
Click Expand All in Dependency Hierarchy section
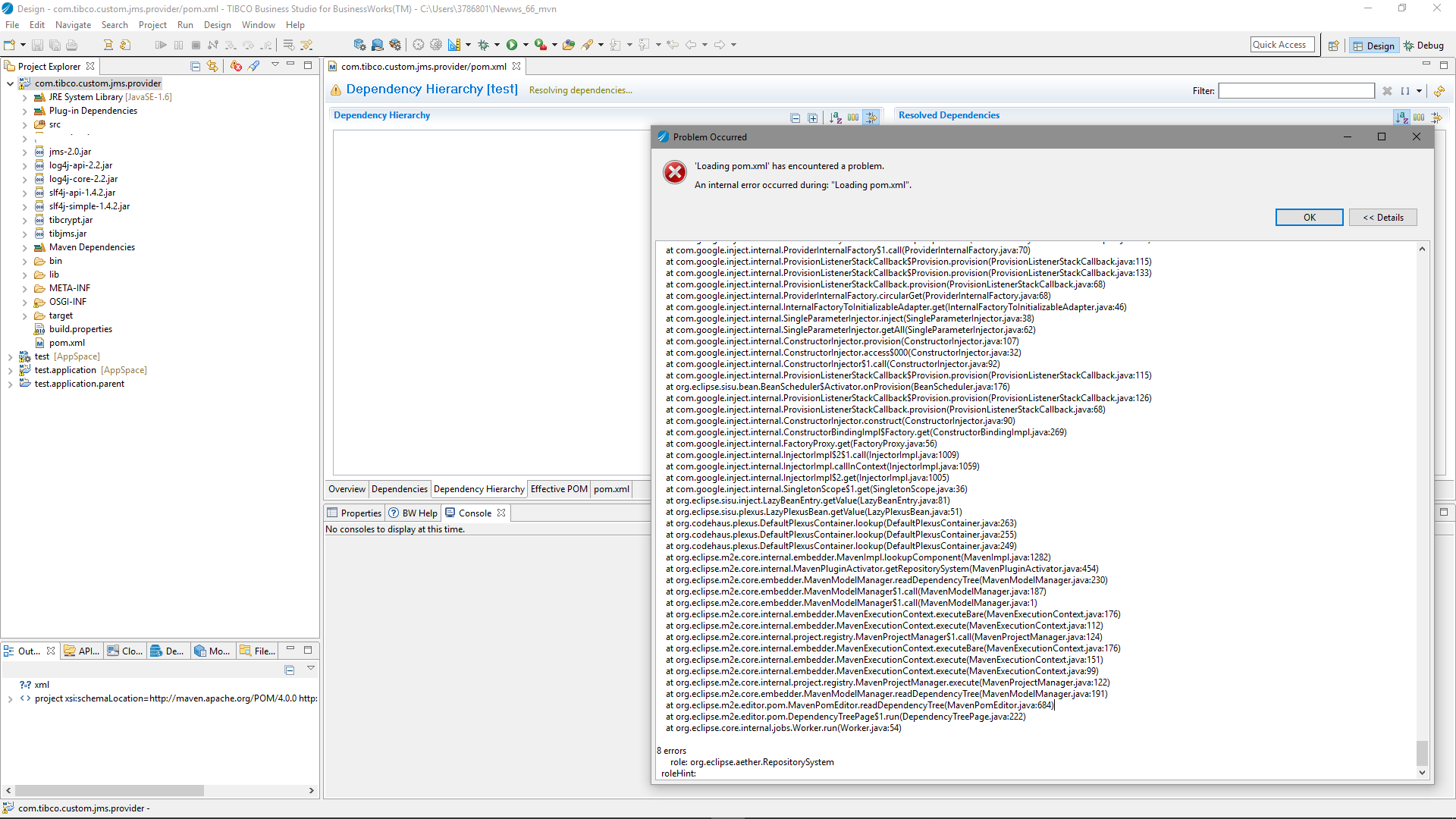tap(813, 118)
